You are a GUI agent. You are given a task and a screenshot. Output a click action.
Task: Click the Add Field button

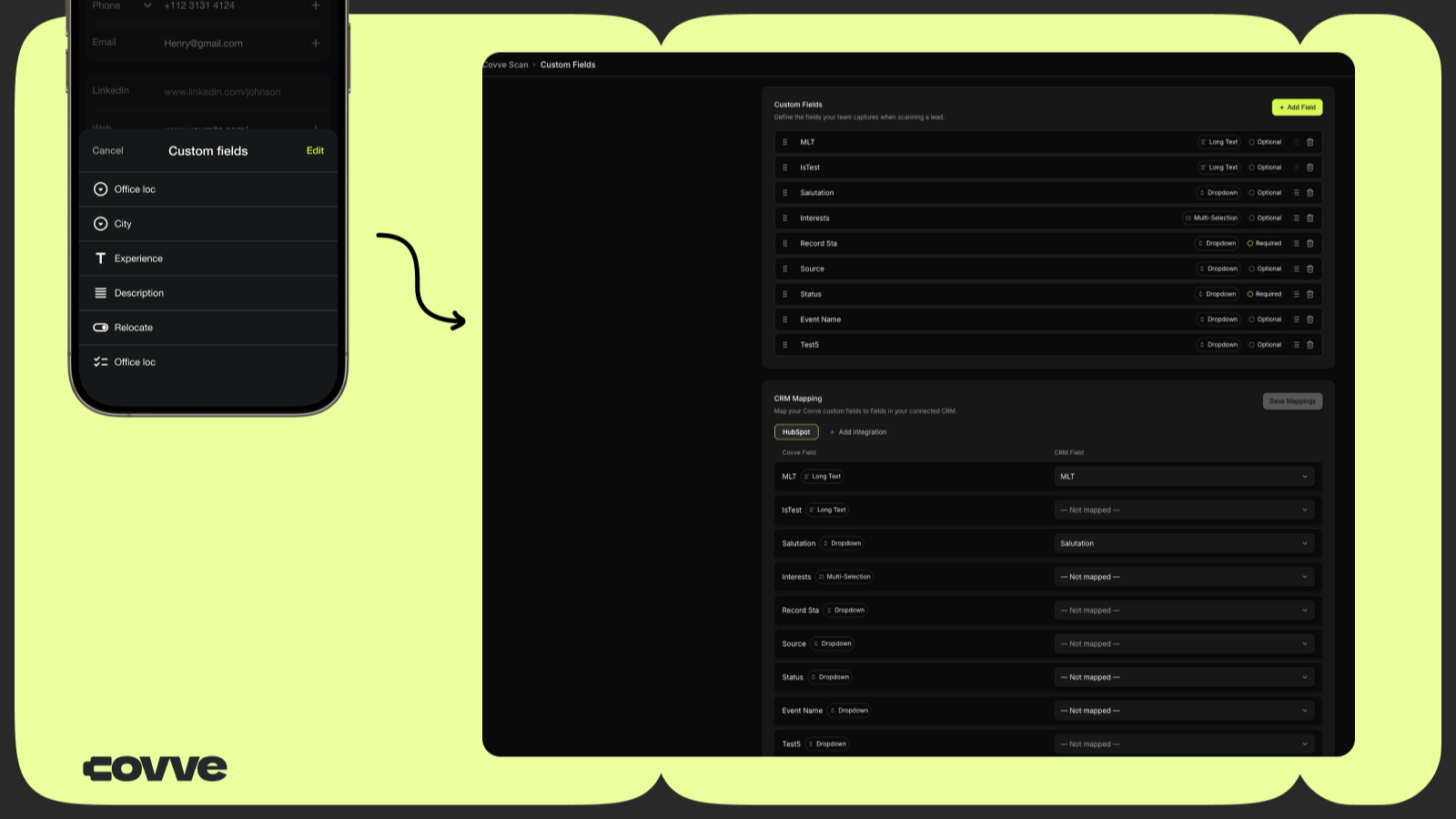pyautogui.click(x=1297, y=107)
